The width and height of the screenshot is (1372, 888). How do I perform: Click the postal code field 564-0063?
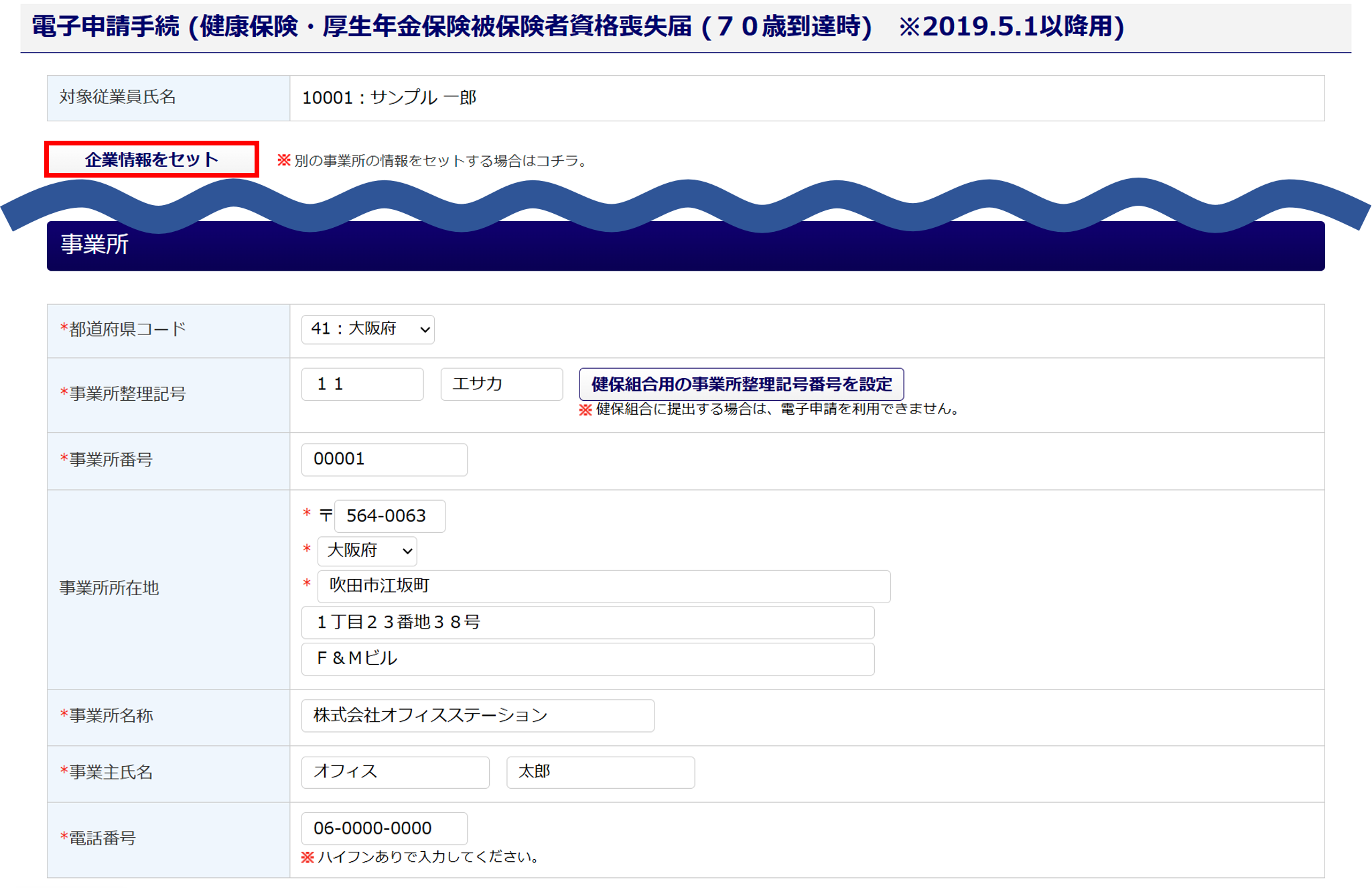pyautogui.click(x=389, y=516)
